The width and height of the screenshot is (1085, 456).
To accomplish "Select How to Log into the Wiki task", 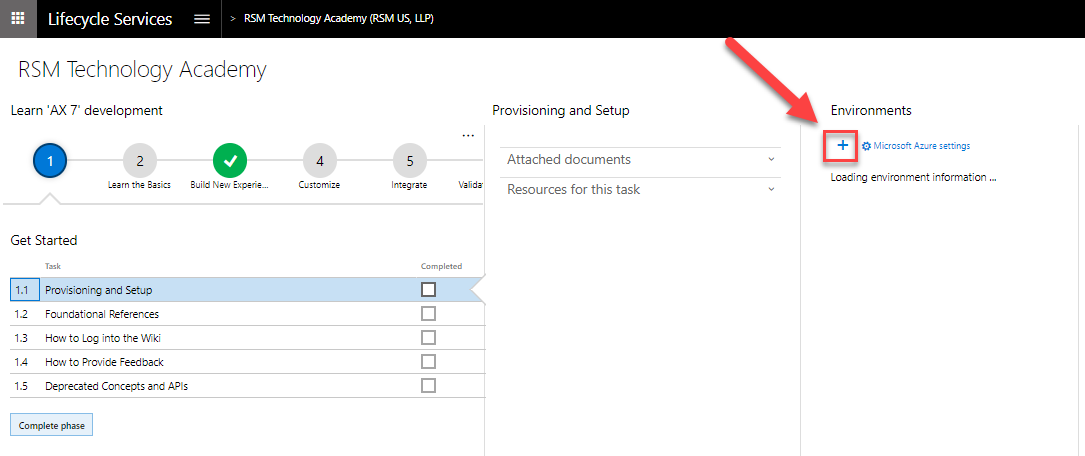I will click(x=102, y=338).
